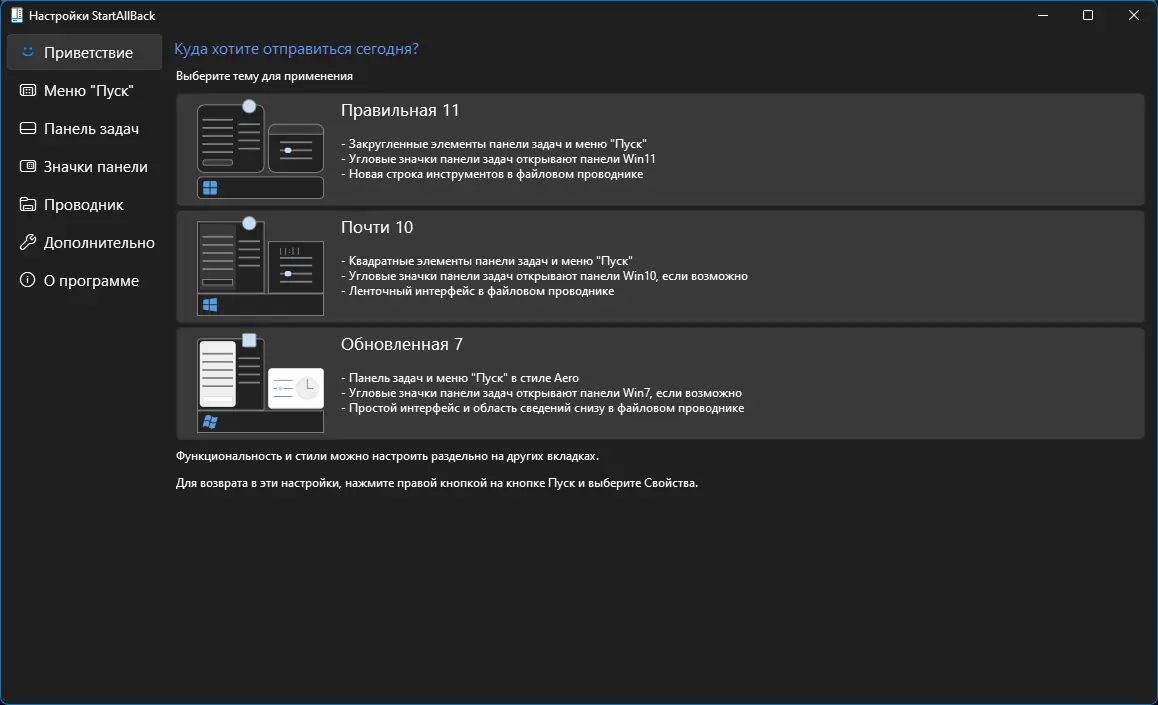Click the text Выберите тему для применения
1158x705 pixels.
point(264,76)
